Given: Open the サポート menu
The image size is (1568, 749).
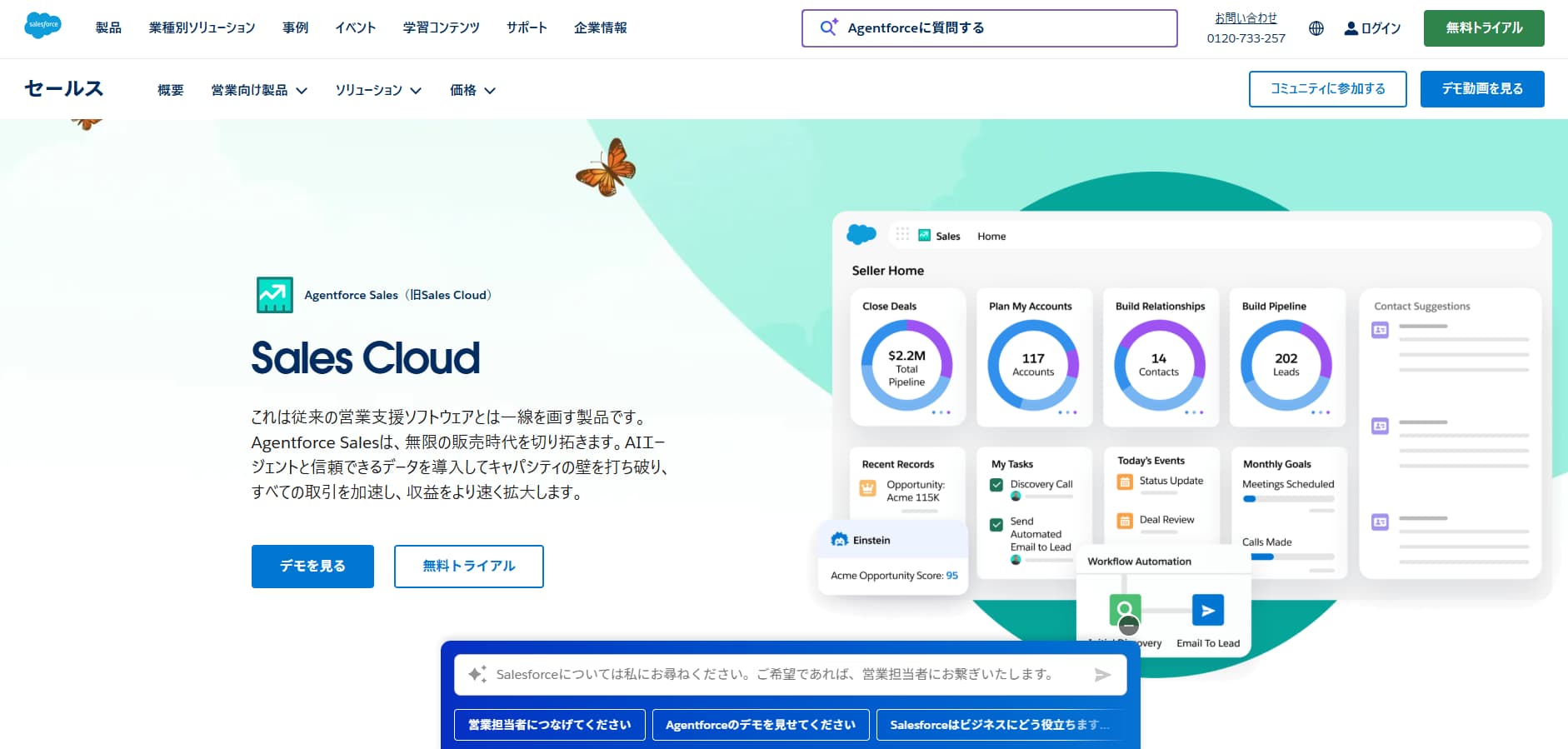Looking at the screenshot, I should pyautogui.click(x=527, y=27).
